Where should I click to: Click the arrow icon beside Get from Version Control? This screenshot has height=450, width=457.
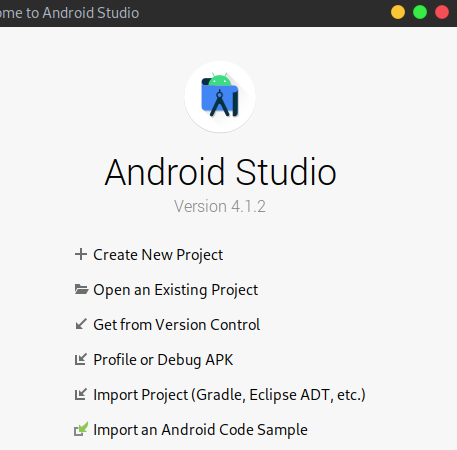[81, 324]
